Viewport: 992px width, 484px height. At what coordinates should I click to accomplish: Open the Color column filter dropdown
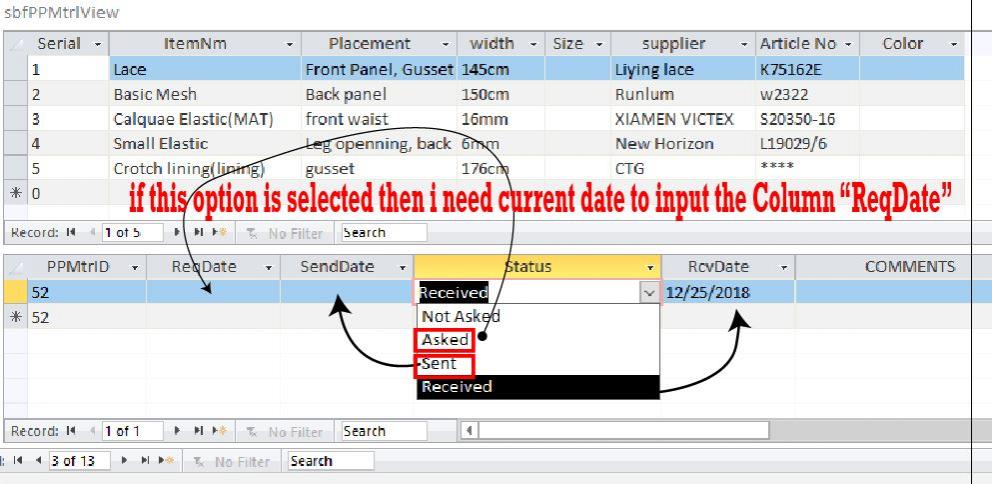click(x=953, y=44)
